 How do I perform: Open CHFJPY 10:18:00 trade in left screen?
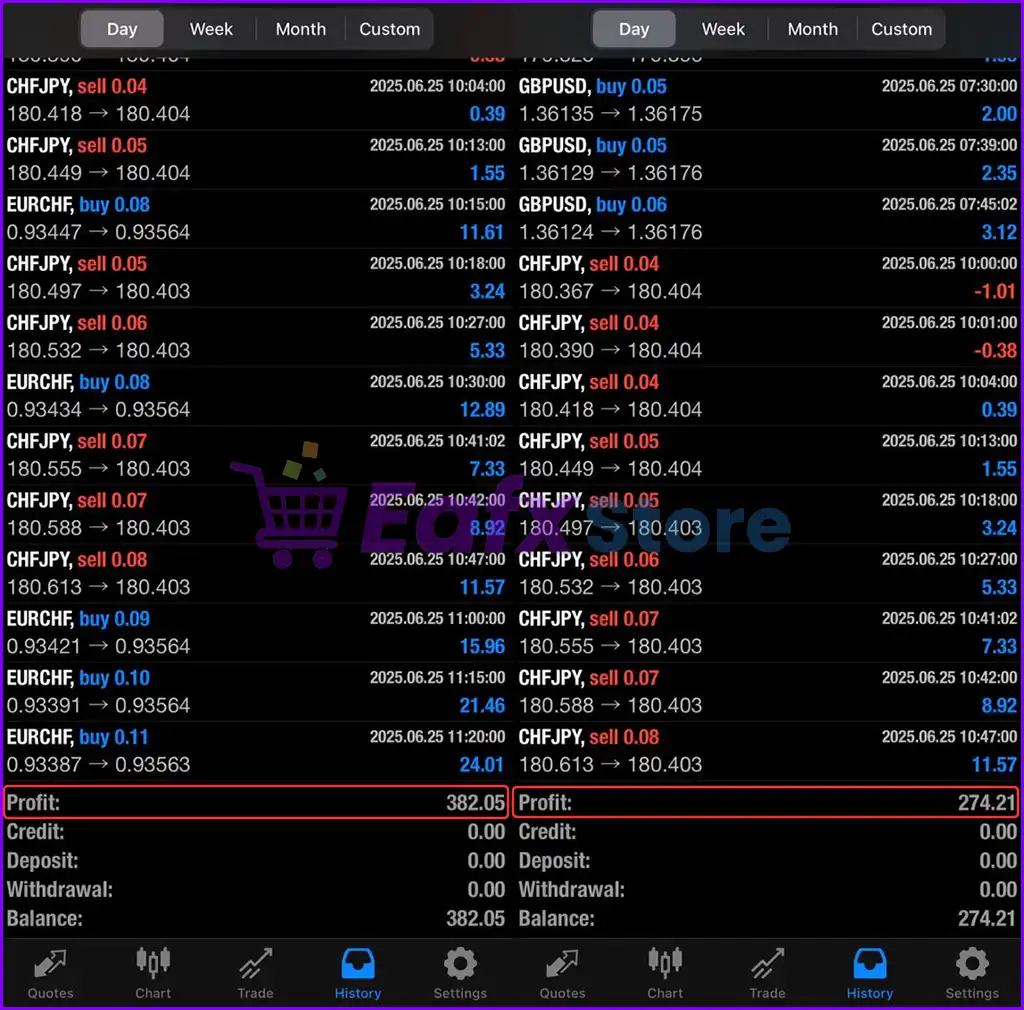point(256,277)
